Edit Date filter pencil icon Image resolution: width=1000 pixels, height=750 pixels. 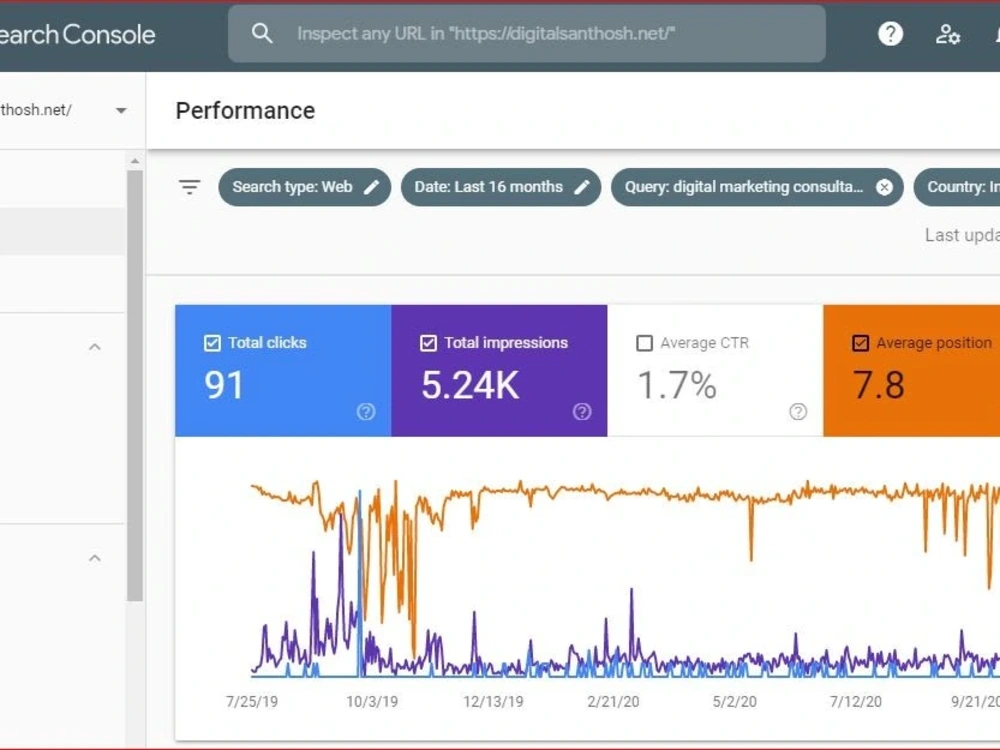click(x=582, y=187)
